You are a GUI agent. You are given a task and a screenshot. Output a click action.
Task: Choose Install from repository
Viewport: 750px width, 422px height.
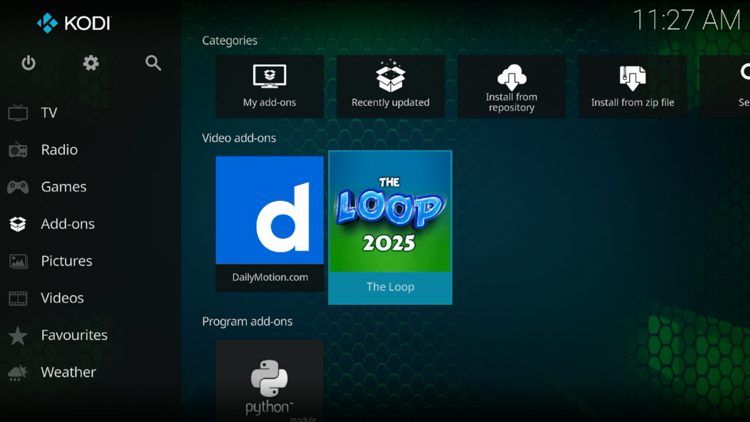(x=511, y=86)
